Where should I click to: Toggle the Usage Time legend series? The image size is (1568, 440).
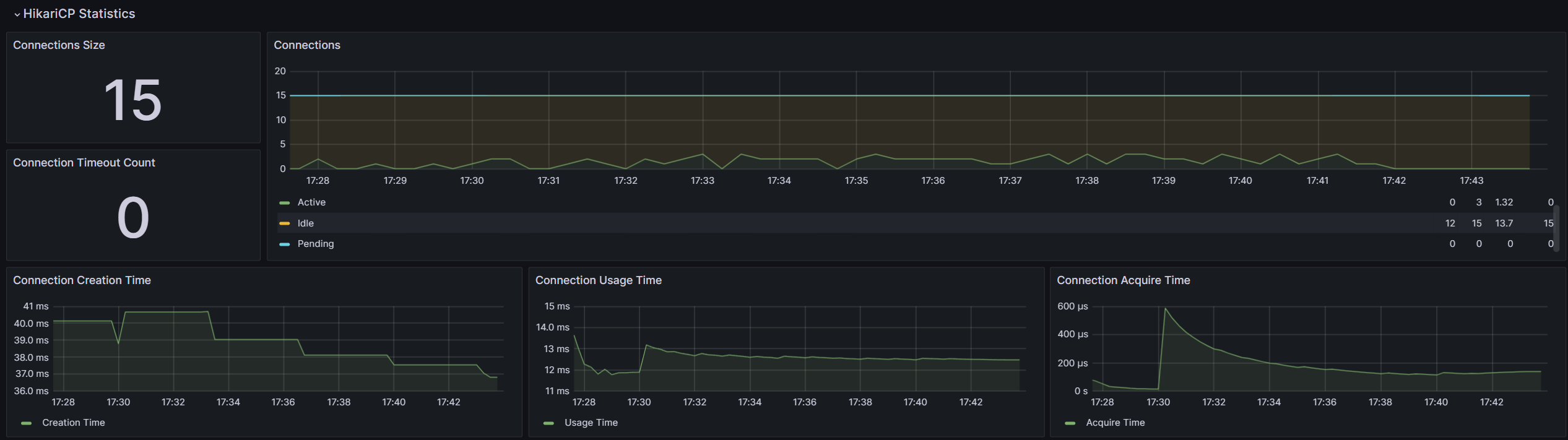pos(591,423)
